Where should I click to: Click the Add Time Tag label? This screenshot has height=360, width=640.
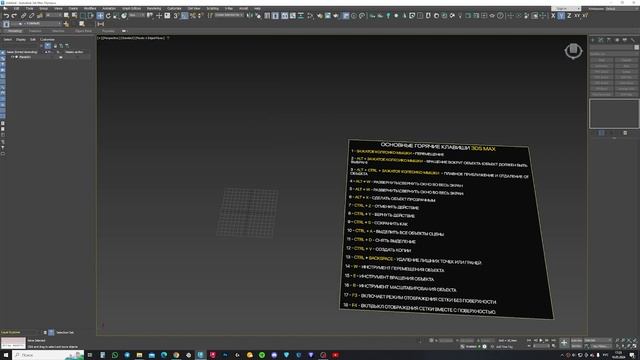(x=504, y=347)
